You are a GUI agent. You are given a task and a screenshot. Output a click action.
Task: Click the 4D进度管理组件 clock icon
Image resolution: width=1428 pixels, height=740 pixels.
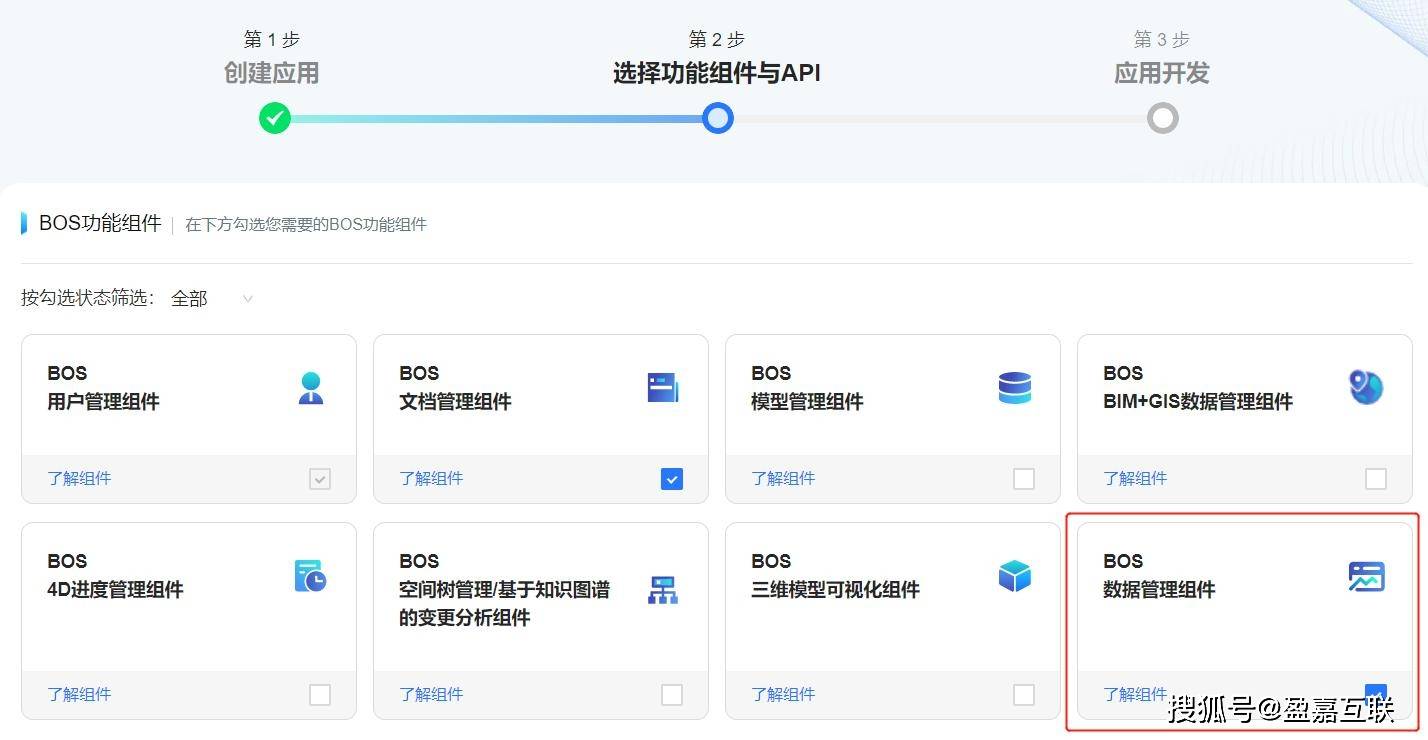pos(310,575)
